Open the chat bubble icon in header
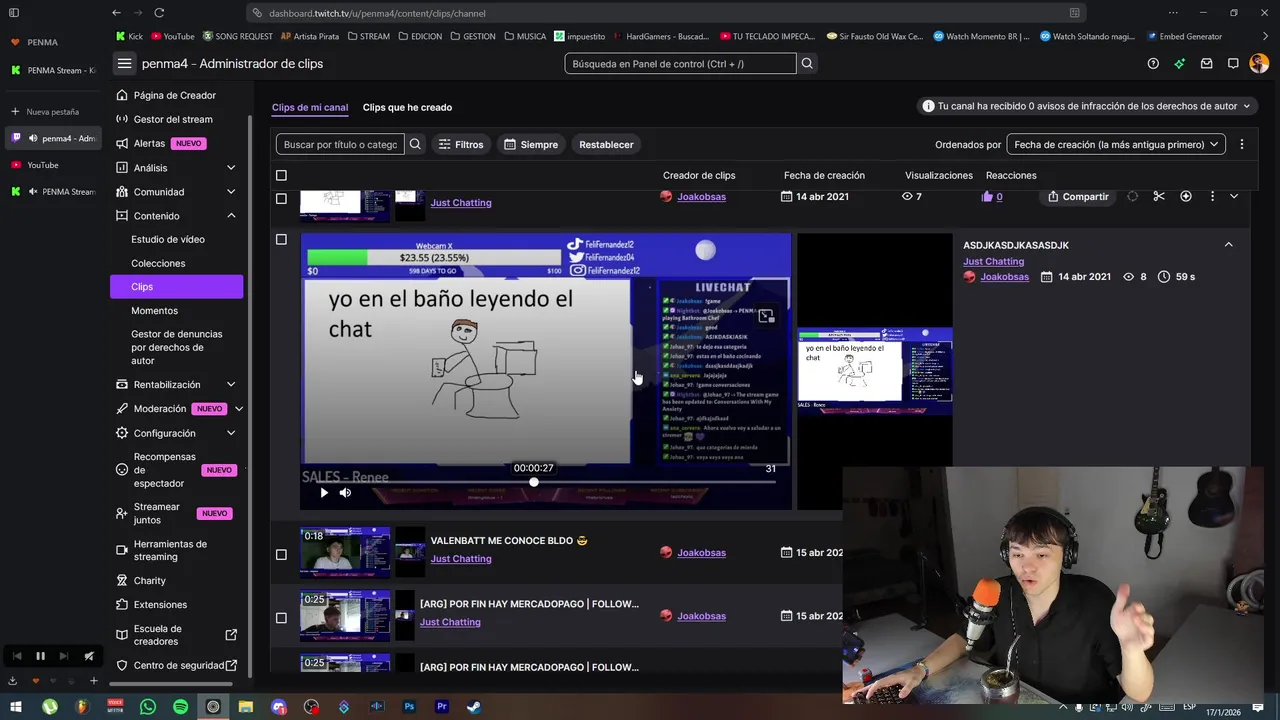Screen dimensions: 1280x720 (1233, 63)
